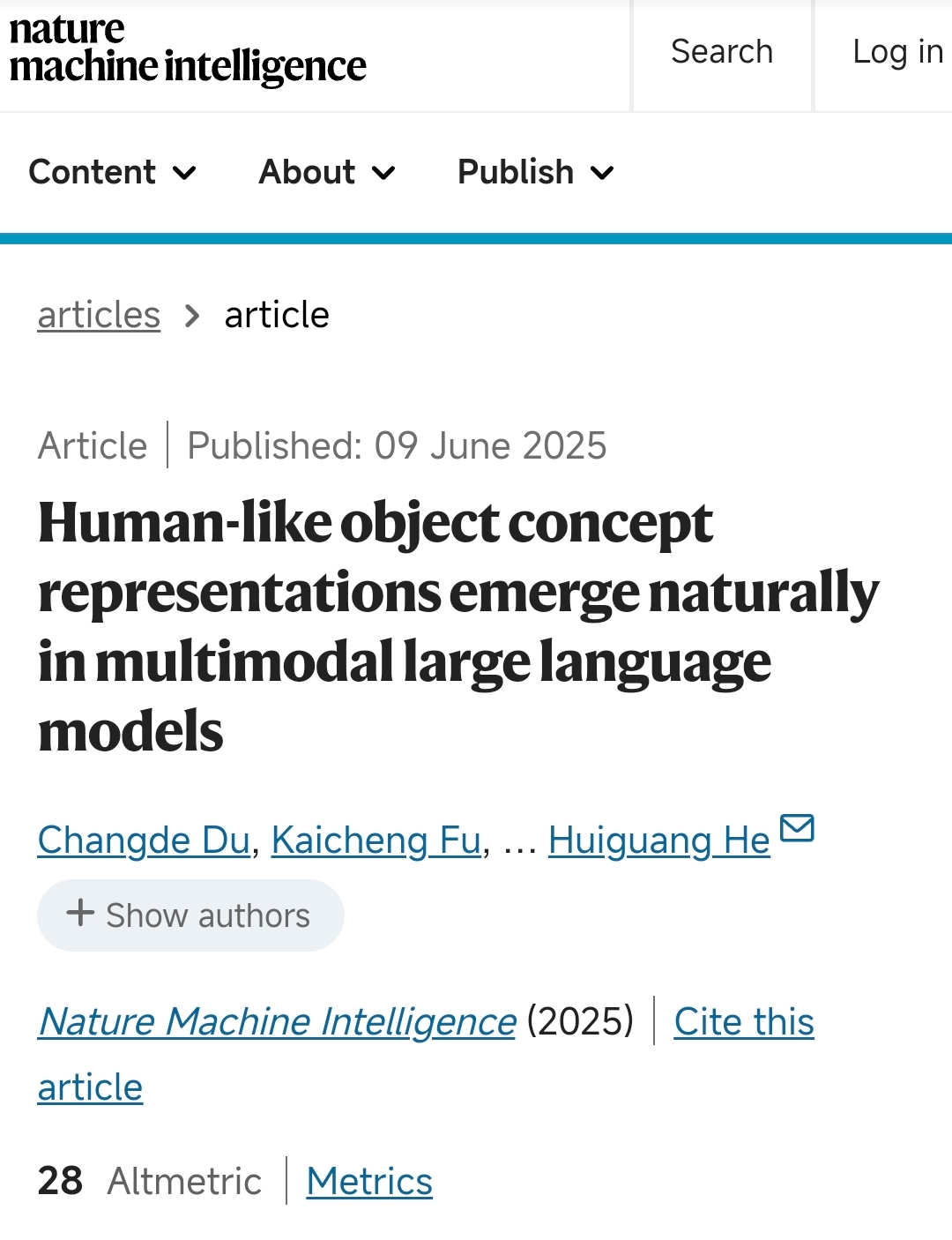Viewport: 952px width, 1240px height.
Task: Open the Search panel
Action: pyautogui.click(x=721, y=52)
